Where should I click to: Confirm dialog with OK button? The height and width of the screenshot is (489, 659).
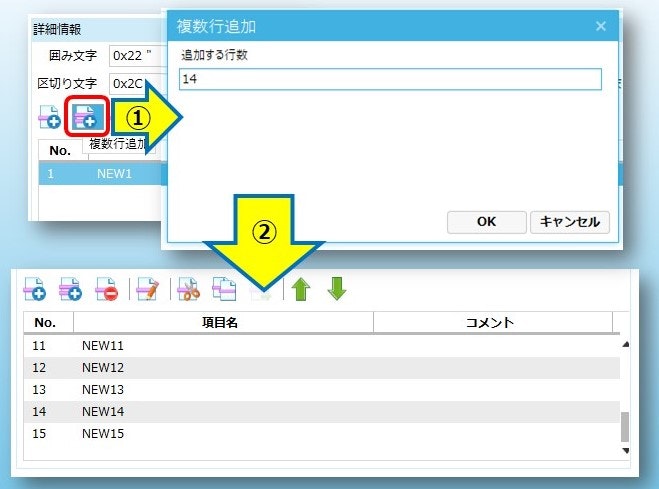pos(487,222)
